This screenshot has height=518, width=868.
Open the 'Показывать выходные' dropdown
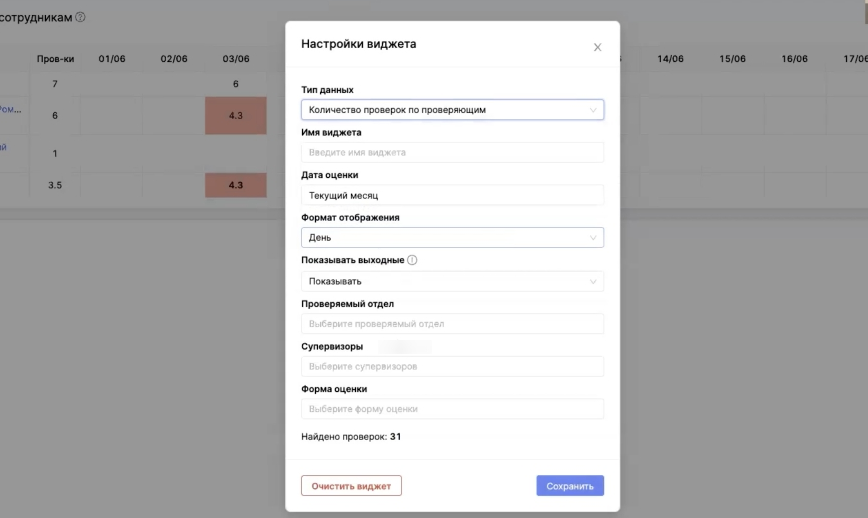(x=452, y=281)
